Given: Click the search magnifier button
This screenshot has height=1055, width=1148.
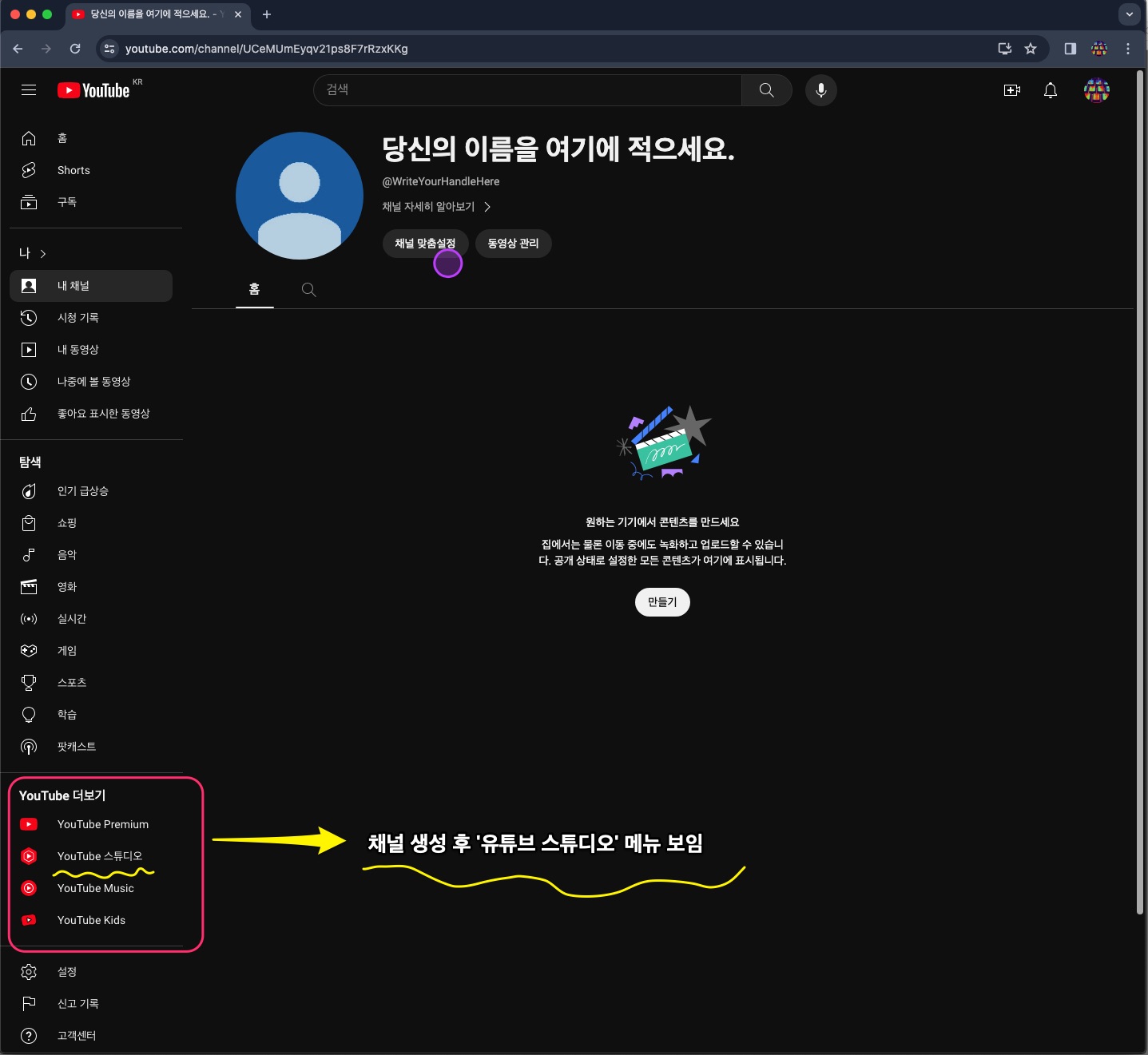Looking at the screenshot, I should coord(767,90).
